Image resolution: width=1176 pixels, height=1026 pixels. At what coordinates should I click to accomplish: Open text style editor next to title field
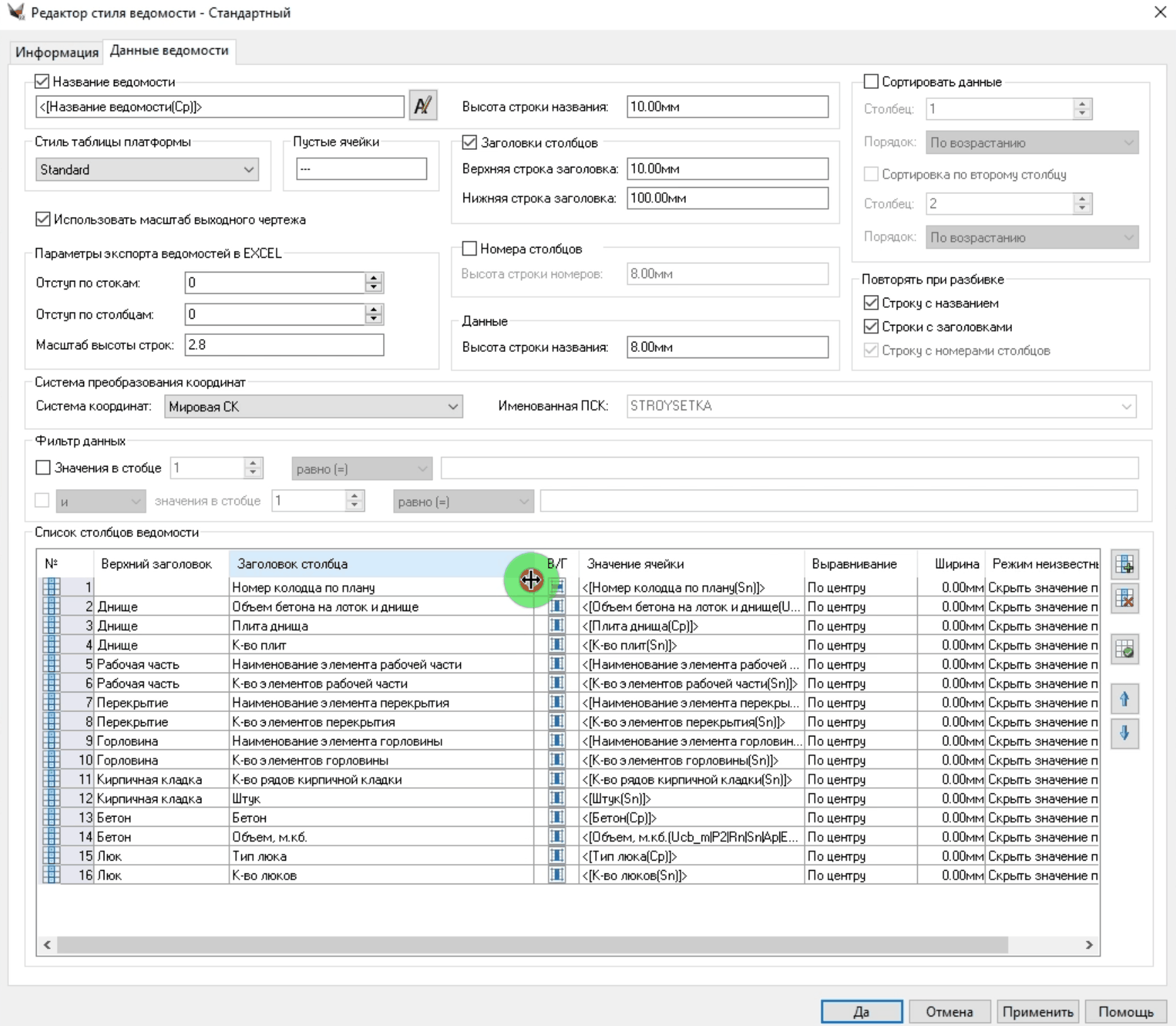click(x=423, y=106)
